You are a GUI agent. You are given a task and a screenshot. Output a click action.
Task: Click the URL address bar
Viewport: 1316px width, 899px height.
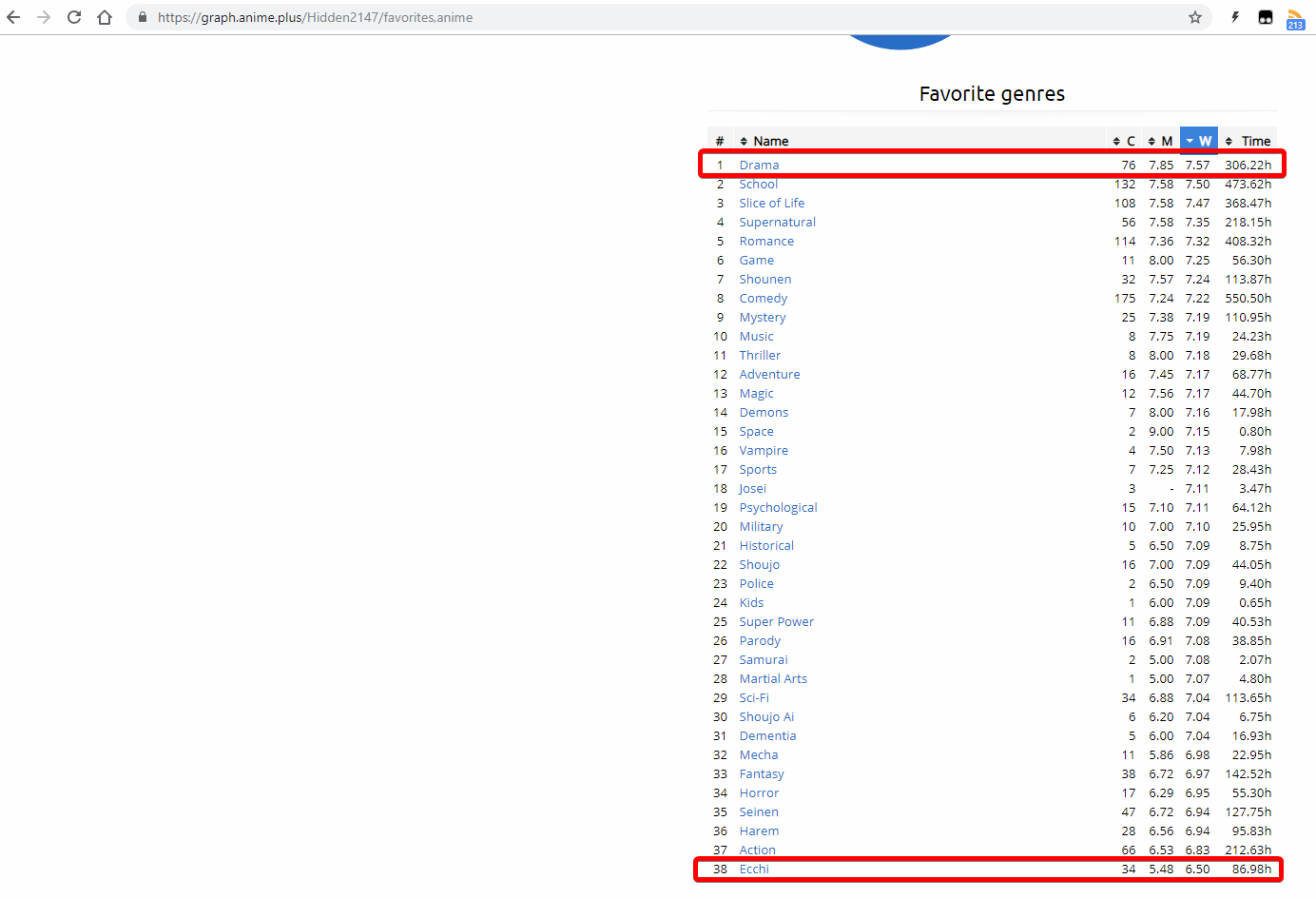tap(666, 17)
